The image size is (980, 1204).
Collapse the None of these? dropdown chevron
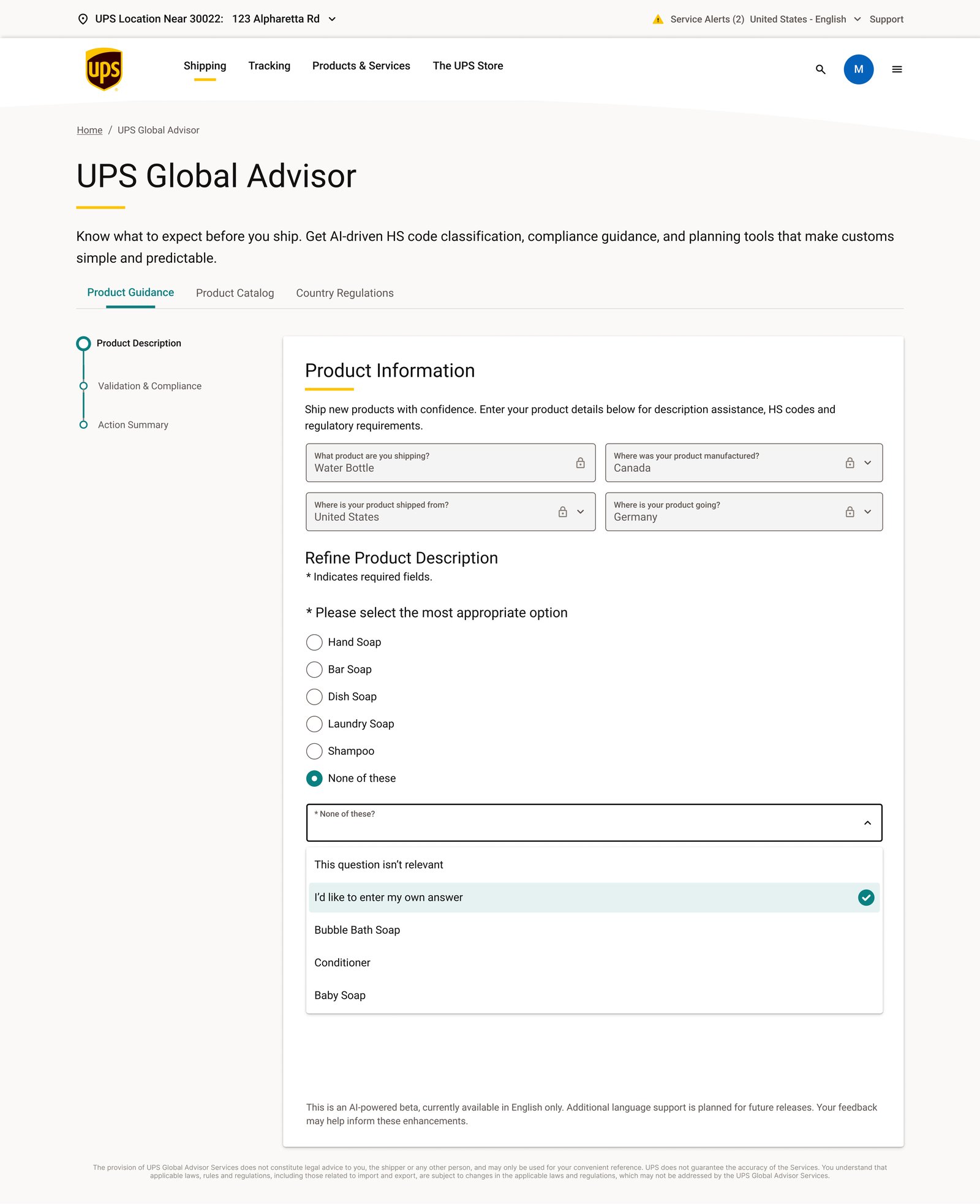[867, 823]
